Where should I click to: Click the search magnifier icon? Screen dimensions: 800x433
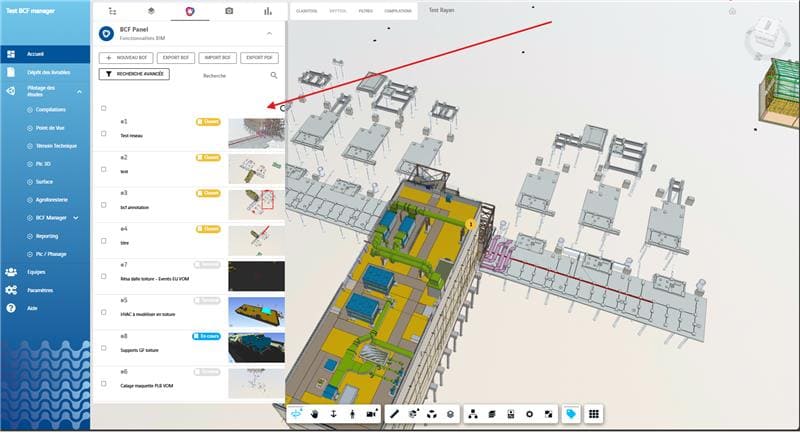tap(274, 75)
